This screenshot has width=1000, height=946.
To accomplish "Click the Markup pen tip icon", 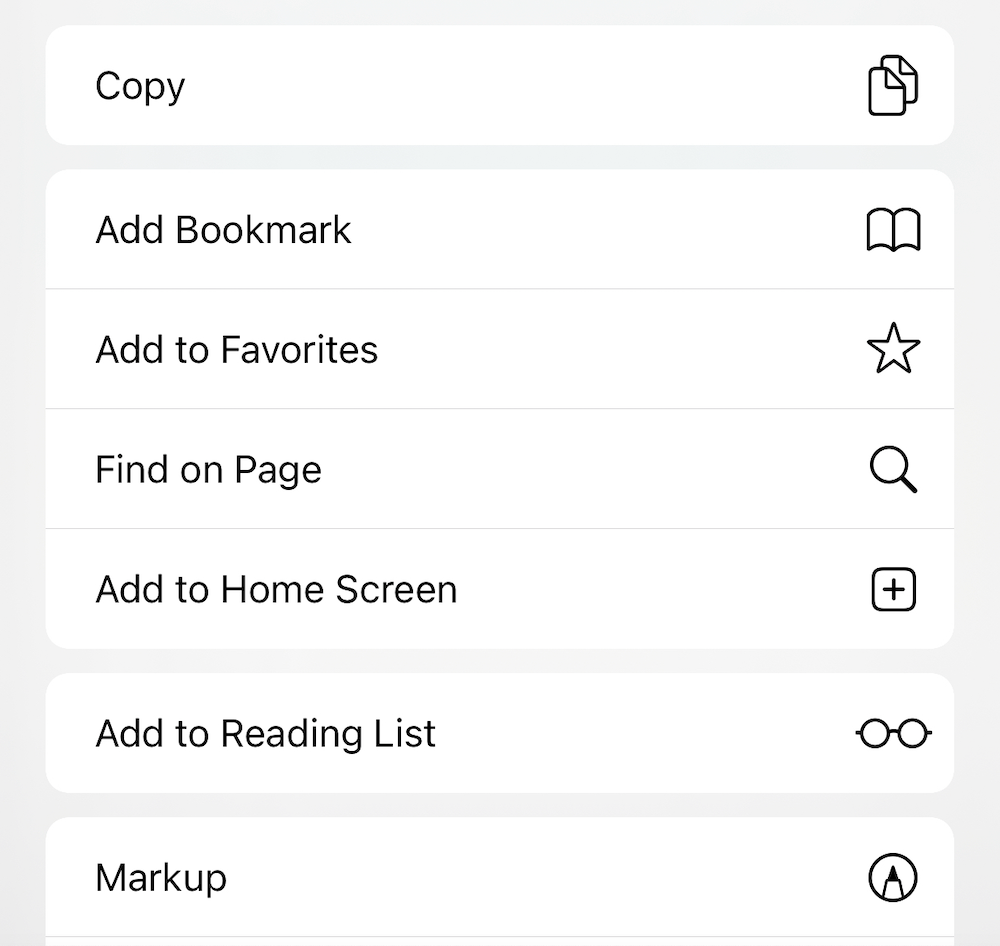I will point(892,877).
